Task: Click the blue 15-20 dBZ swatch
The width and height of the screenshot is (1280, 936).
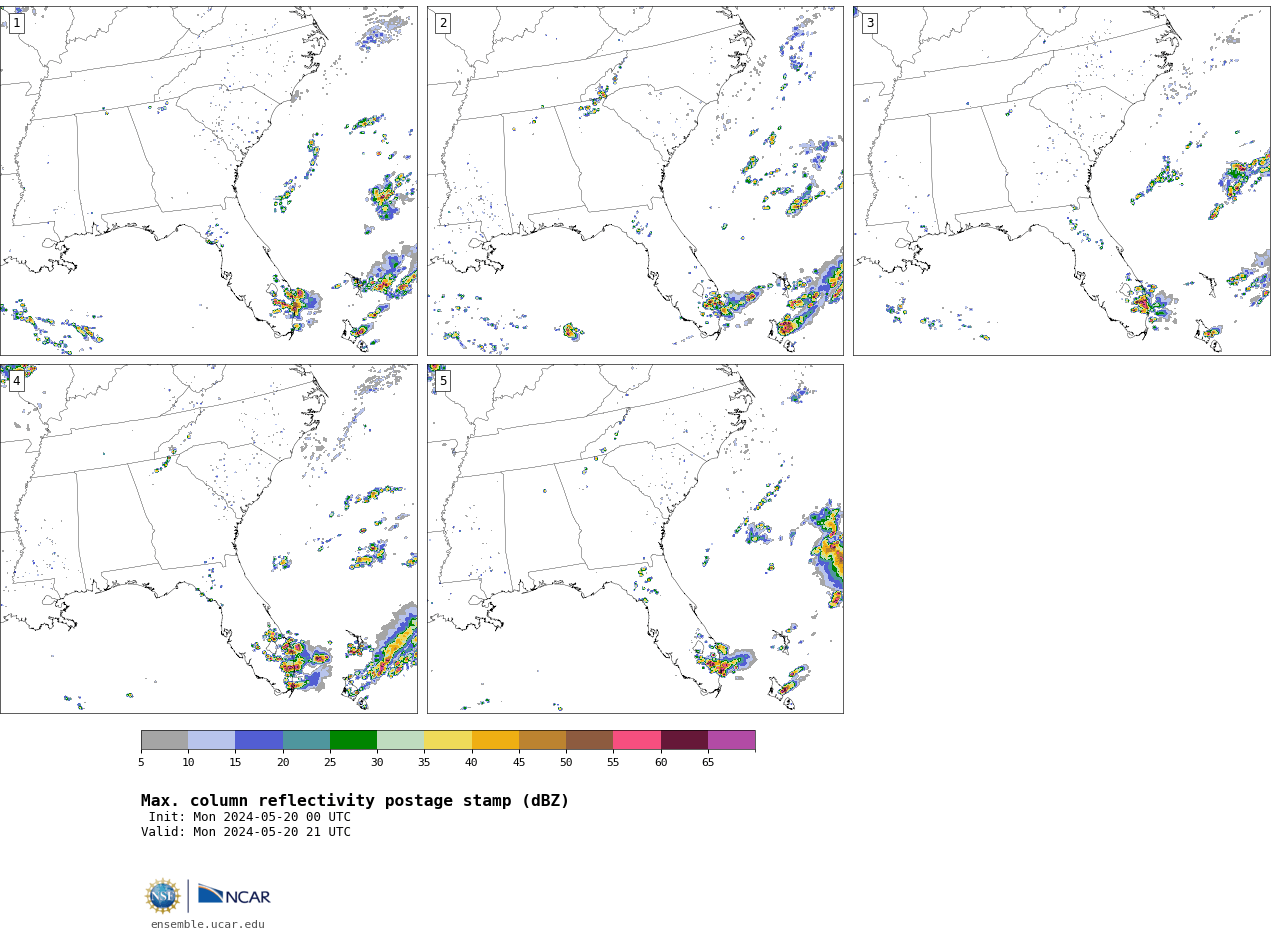Action: (259, 740)
